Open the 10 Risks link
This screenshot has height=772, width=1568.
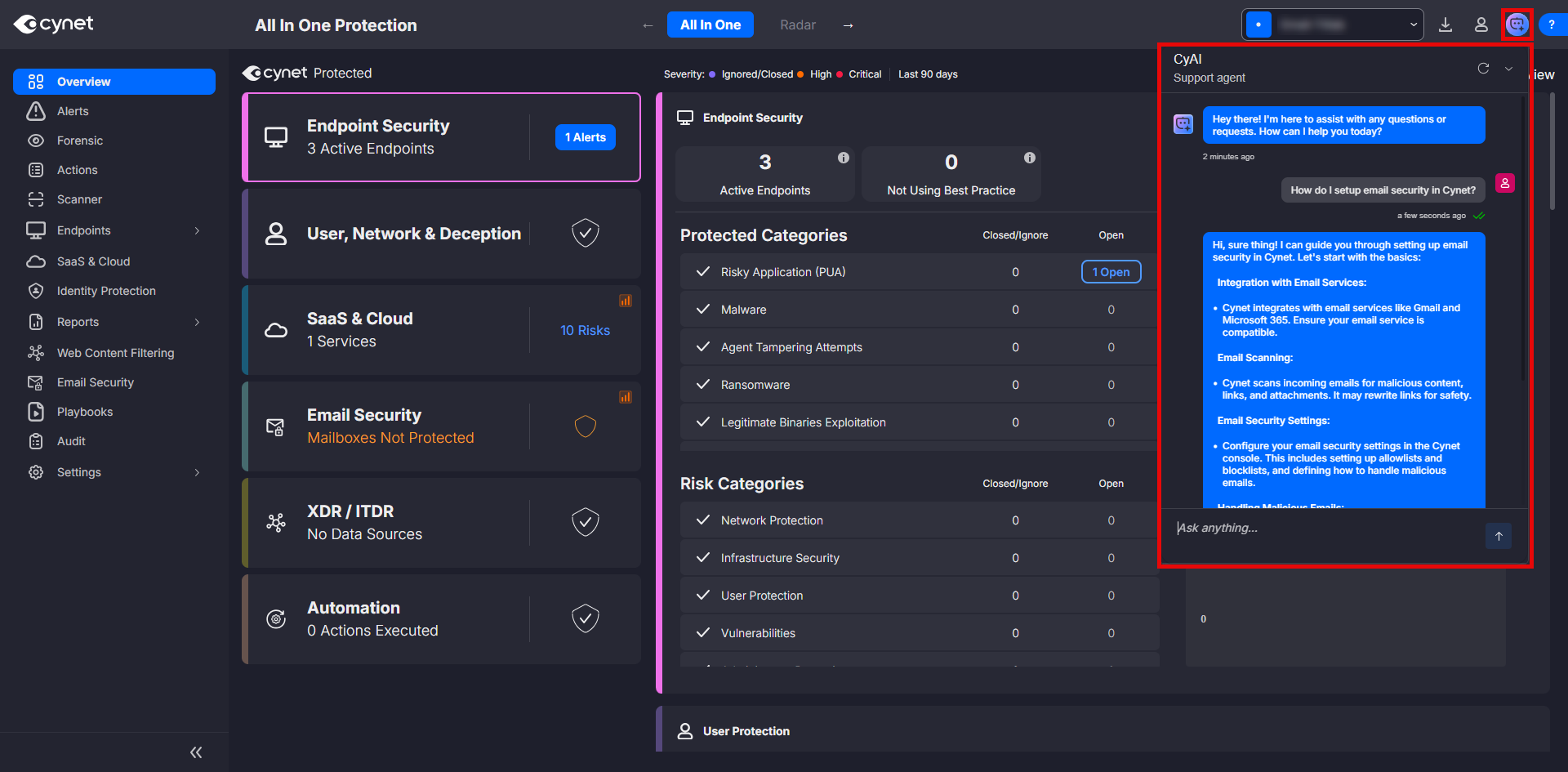coord(585,330)
